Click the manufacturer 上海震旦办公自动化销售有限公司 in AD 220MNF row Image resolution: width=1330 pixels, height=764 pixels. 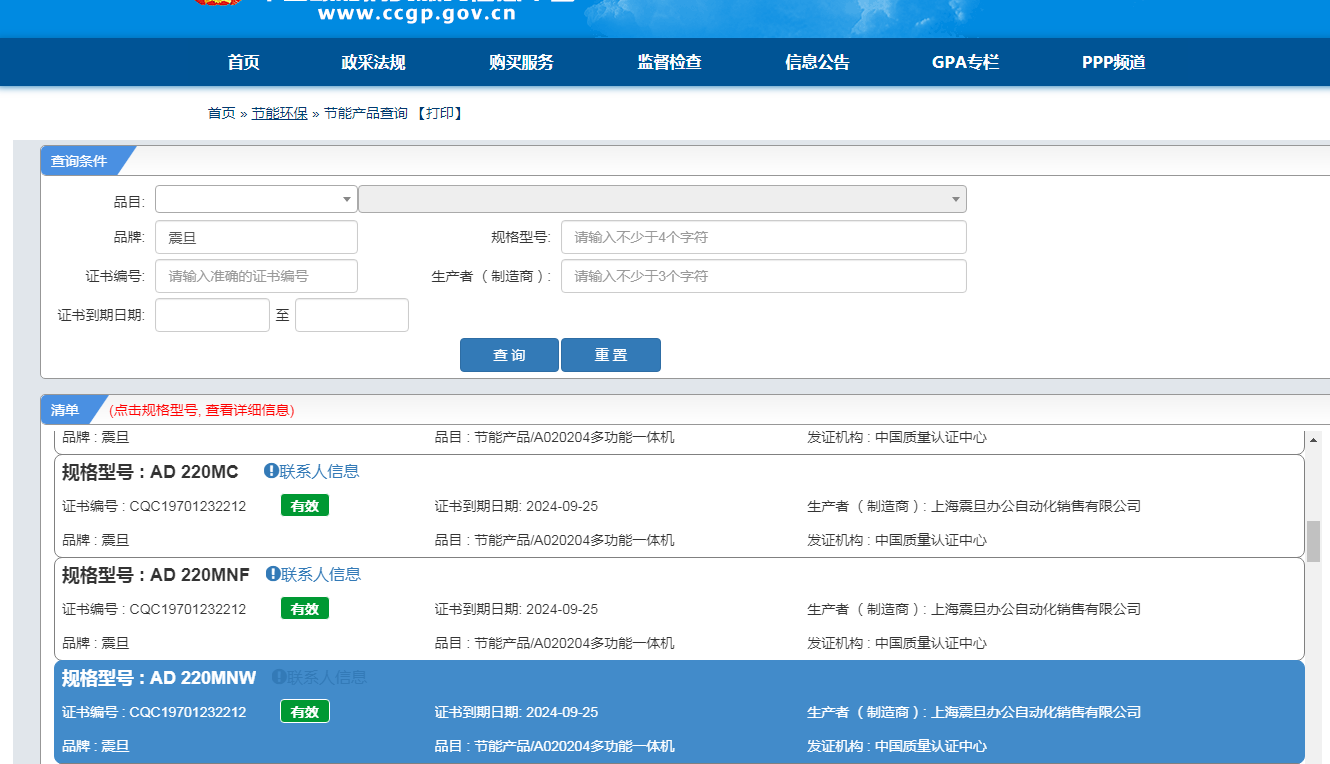1036,609
